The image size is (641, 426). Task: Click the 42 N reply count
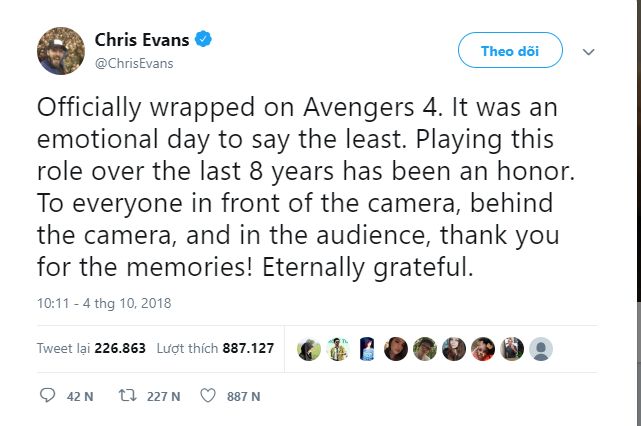click(80, 396)
